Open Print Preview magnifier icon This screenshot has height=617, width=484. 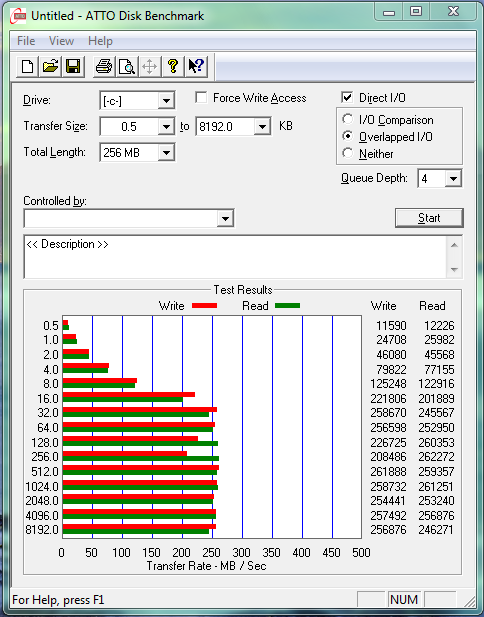click(127, 66)
